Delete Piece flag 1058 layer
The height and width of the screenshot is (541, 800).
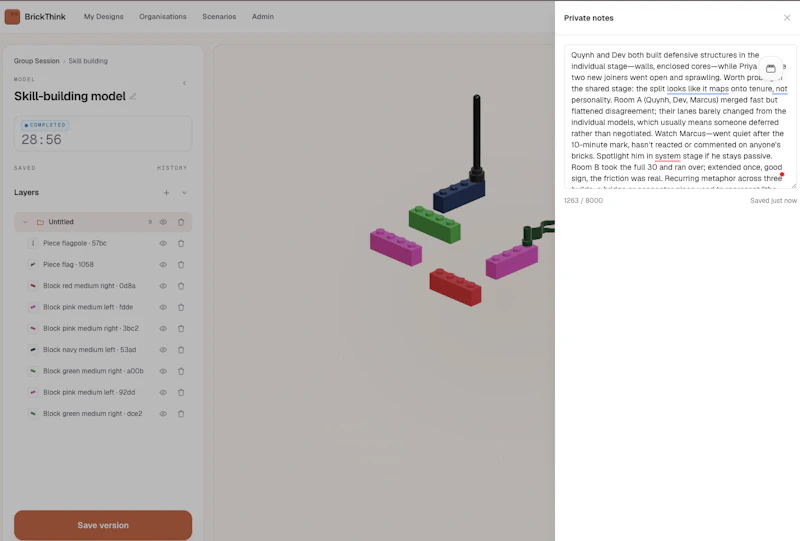tap(181, 265)
